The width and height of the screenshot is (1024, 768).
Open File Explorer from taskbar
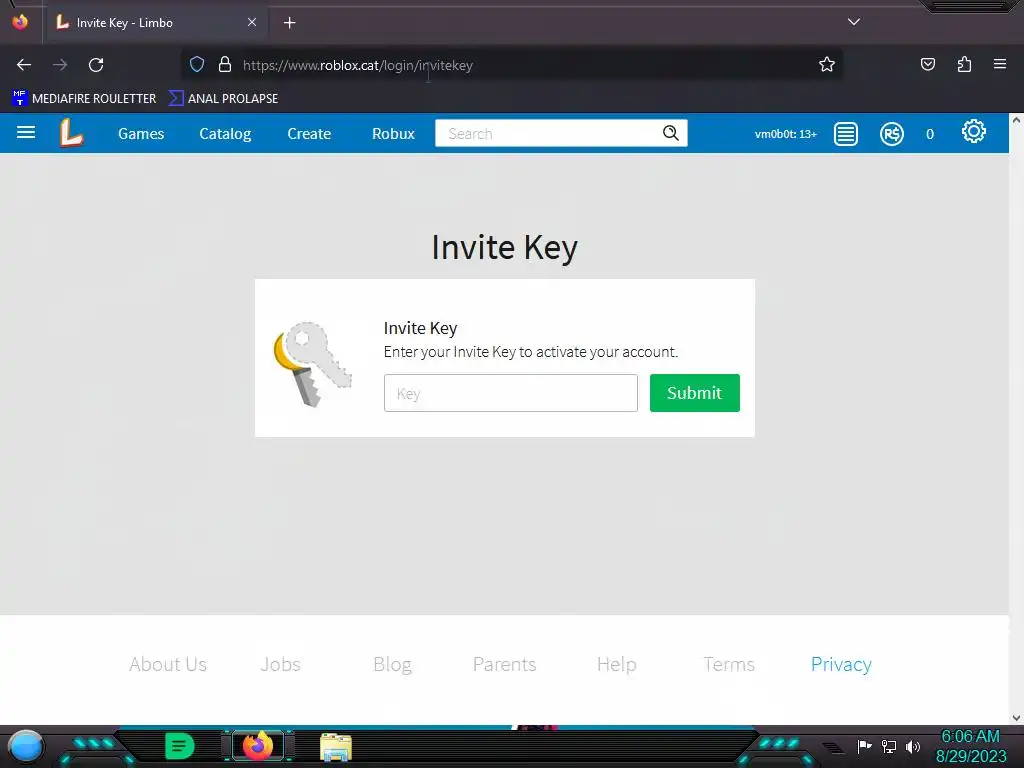pos(336,747)
